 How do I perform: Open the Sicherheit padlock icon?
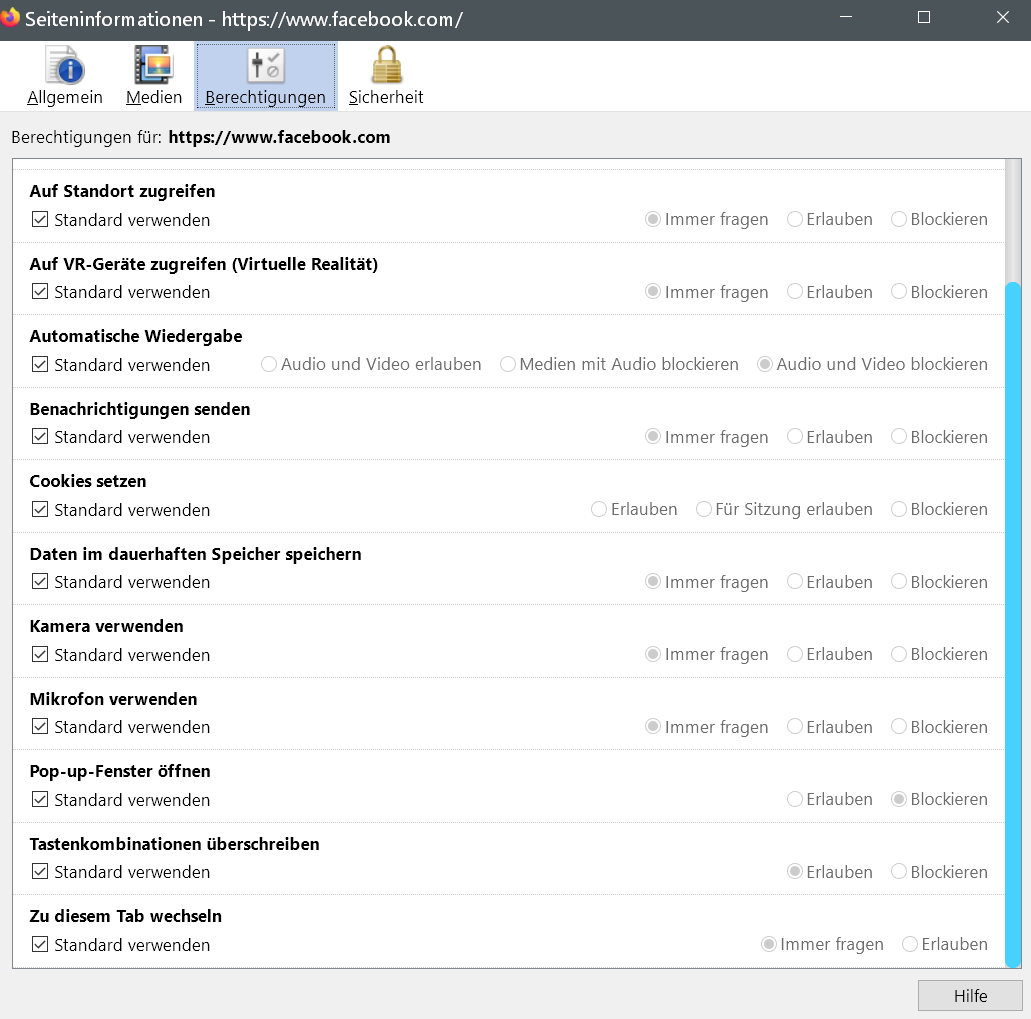(x=386, y=67)
